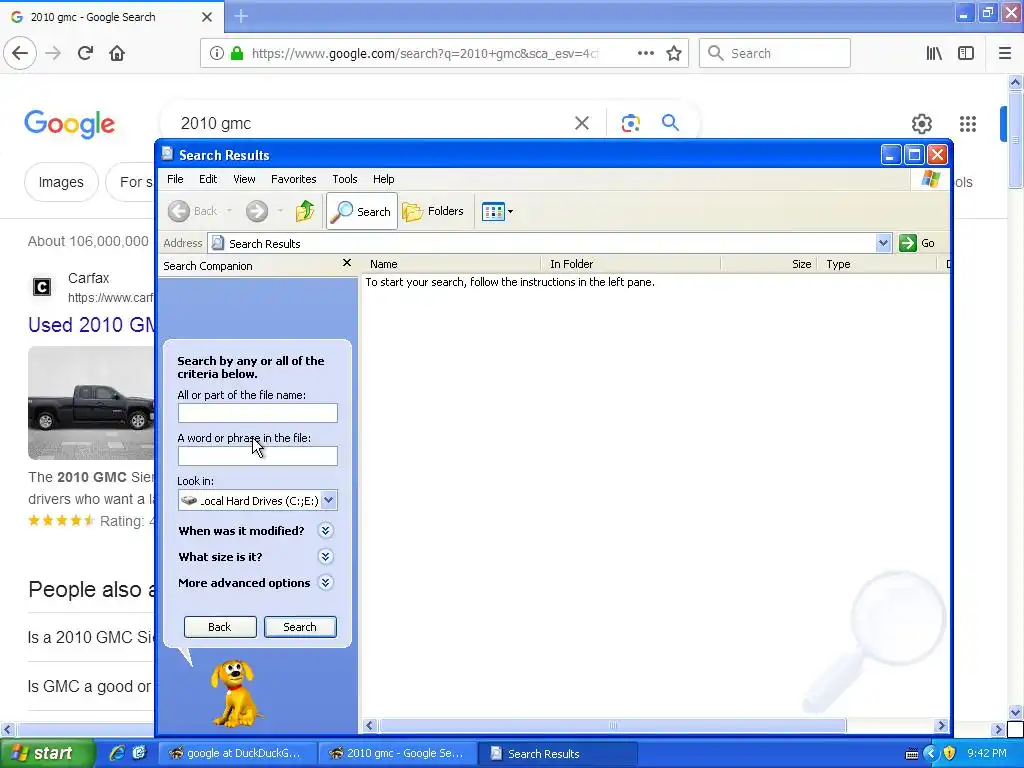1024x768 pixels.
Task: Click the Back button in Search Companion
Action: 220,627
